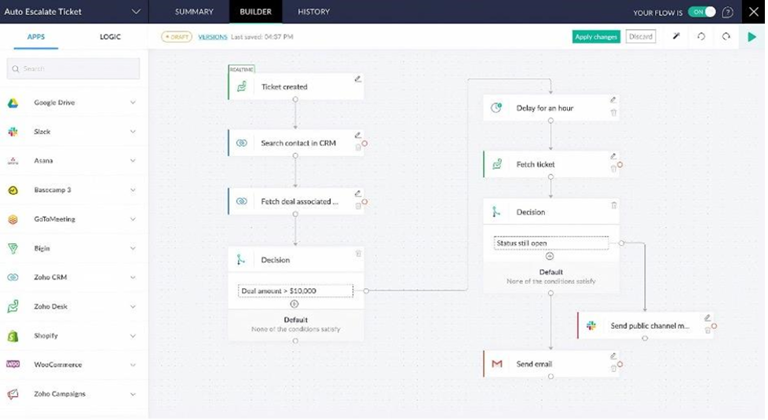Screen dimensions: 768x420
Task: Expand the Basecamp 3 app list
Action: (133, 190)
